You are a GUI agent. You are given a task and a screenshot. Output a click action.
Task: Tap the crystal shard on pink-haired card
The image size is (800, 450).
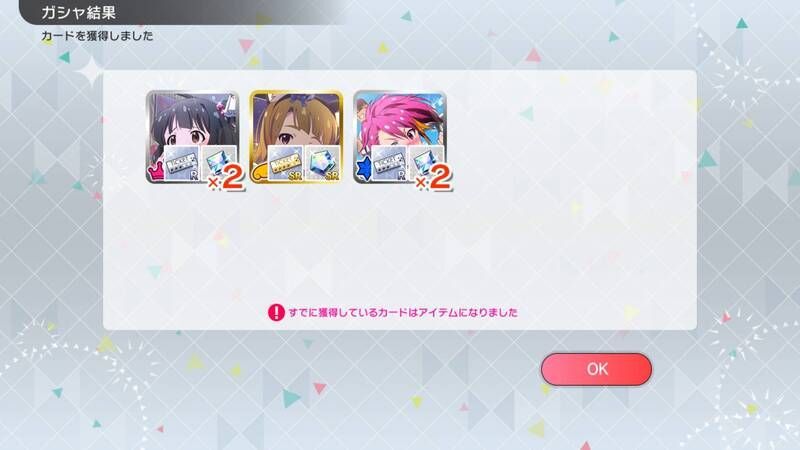tap(427, 162)
